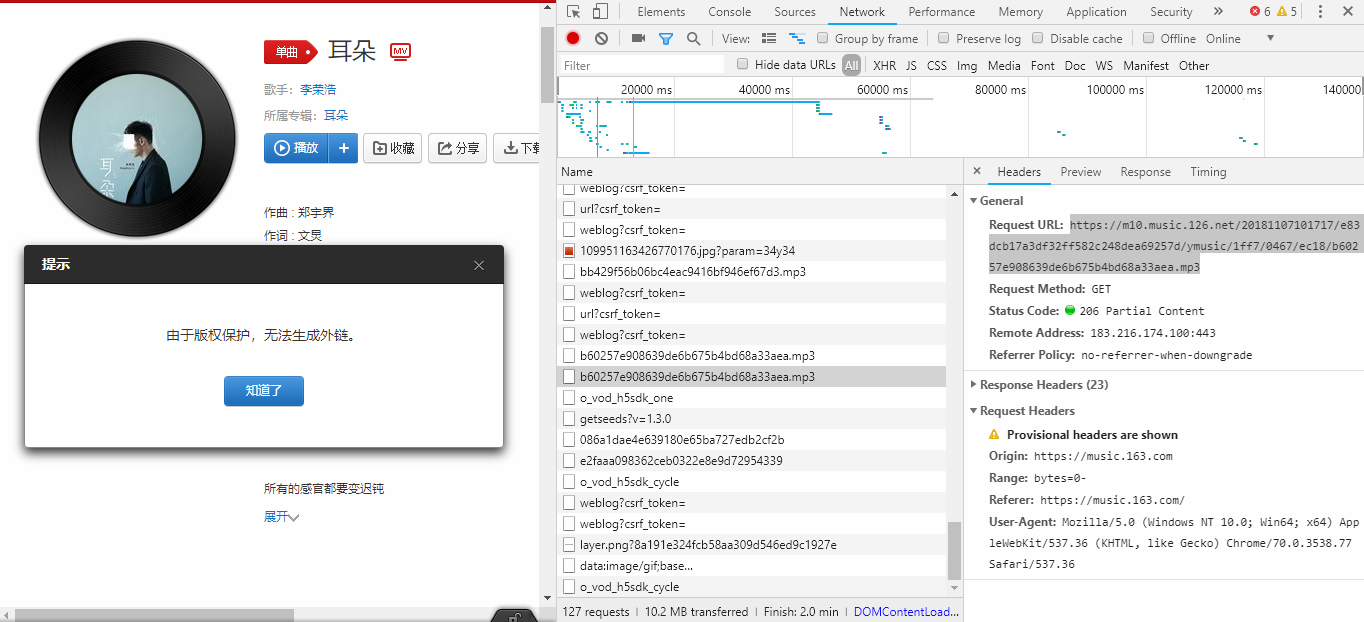Search within network requests

693,38
